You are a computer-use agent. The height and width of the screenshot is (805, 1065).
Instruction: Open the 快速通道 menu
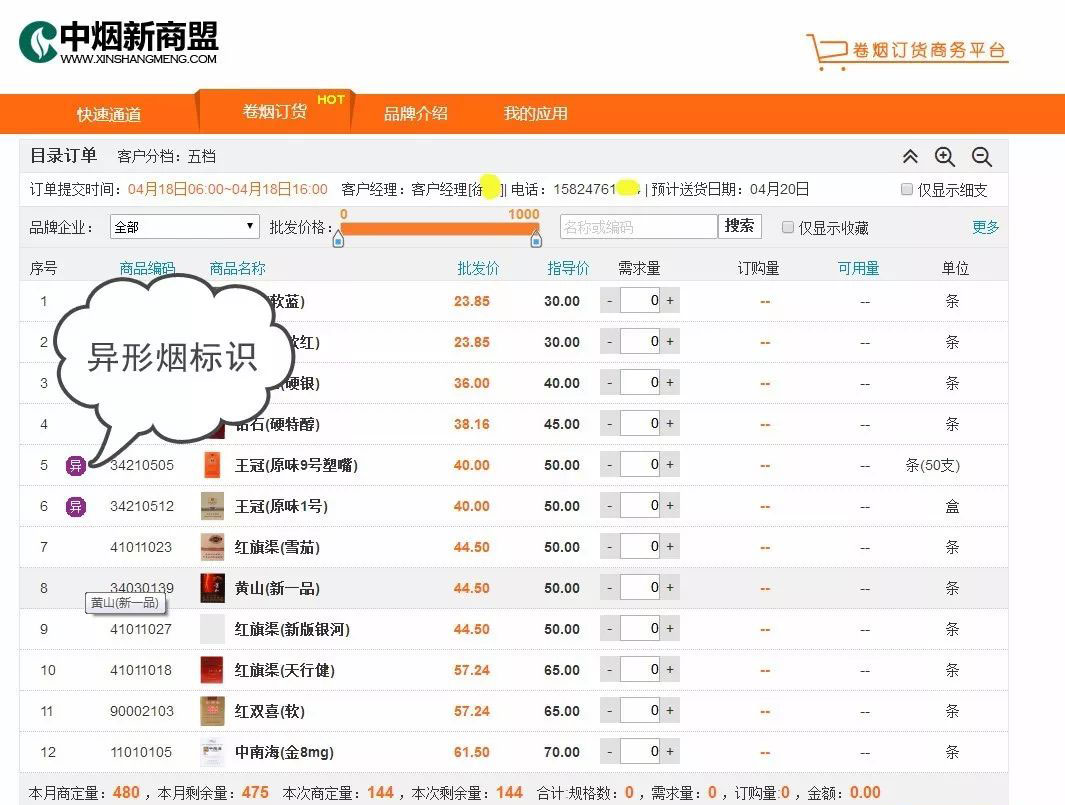109,114
